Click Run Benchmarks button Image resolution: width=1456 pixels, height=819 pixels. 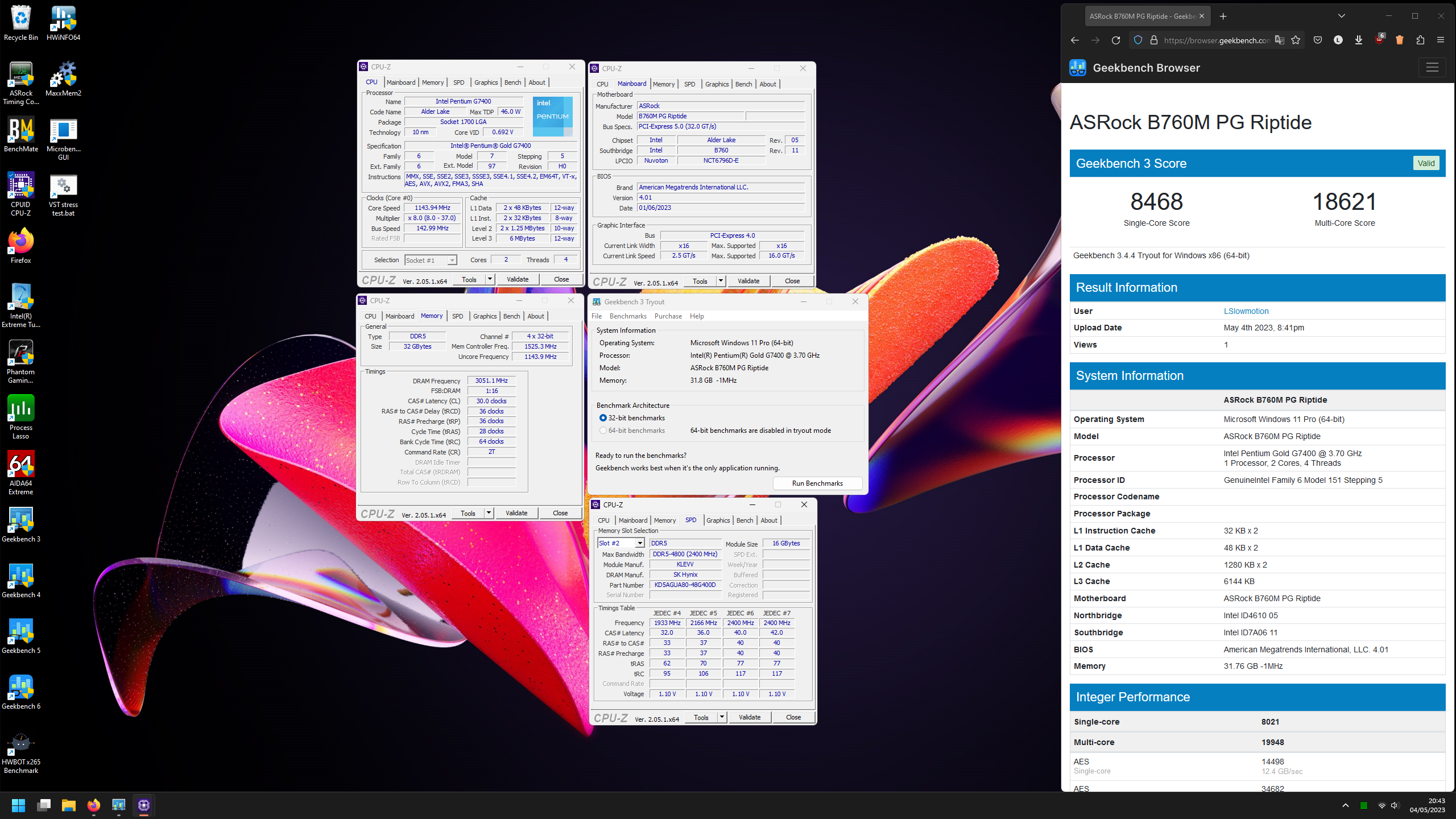click(817, 483)
